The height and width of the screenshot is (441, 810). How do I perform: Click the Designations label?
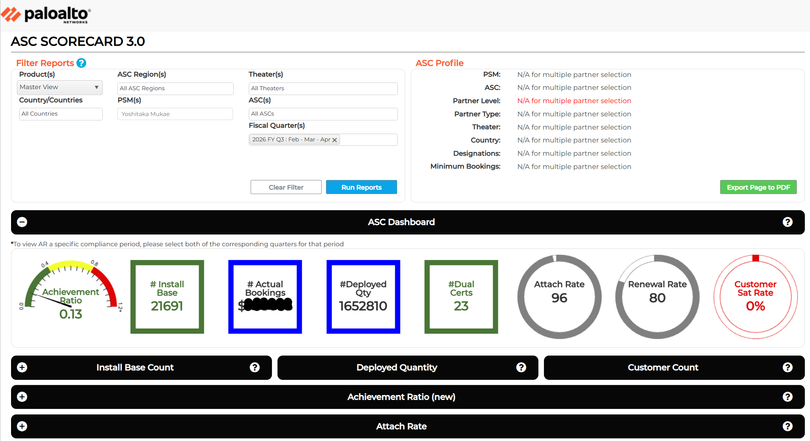[476, 153]
